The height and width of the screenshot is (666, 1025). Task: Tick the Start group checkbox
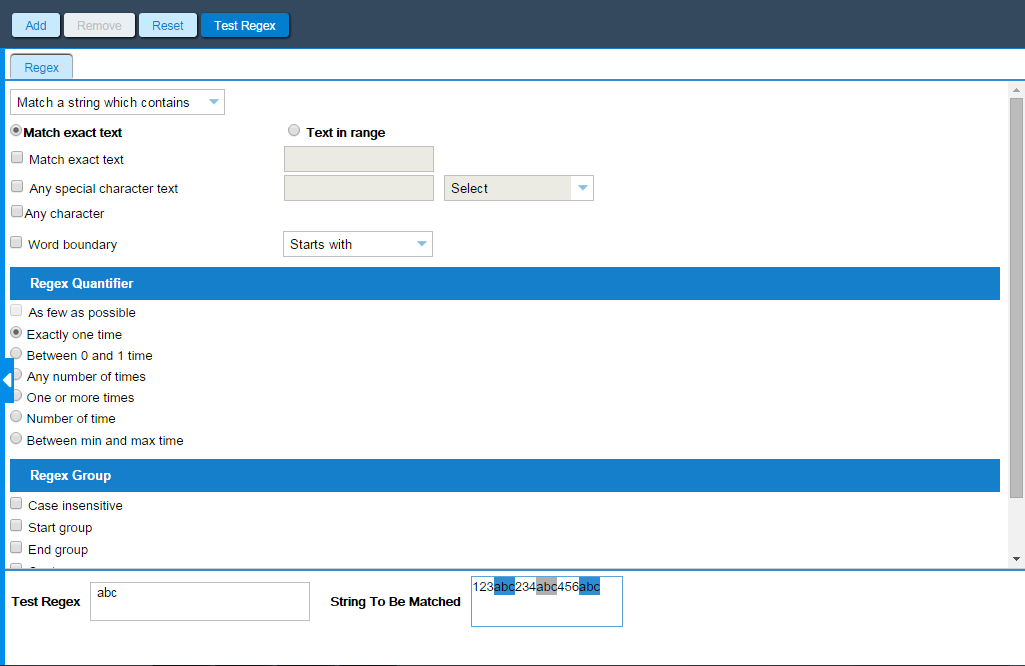click(16, 525)
